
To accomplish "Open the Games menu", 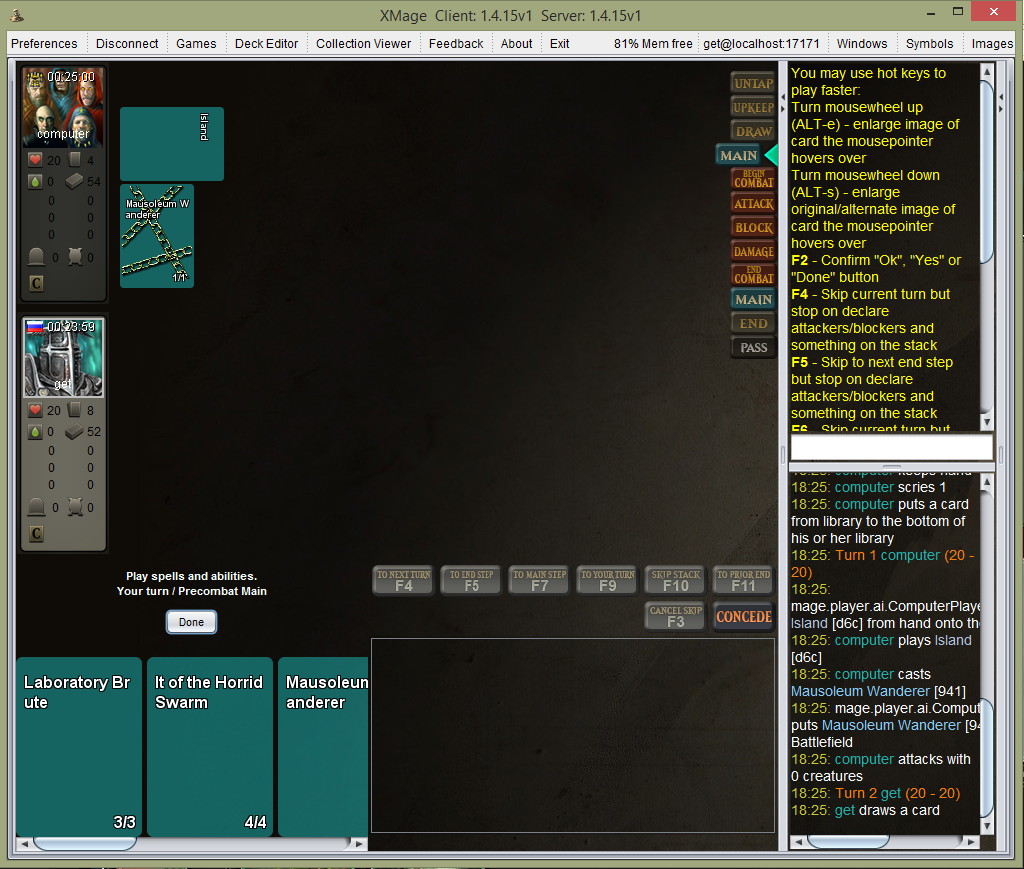I will 196,44.
